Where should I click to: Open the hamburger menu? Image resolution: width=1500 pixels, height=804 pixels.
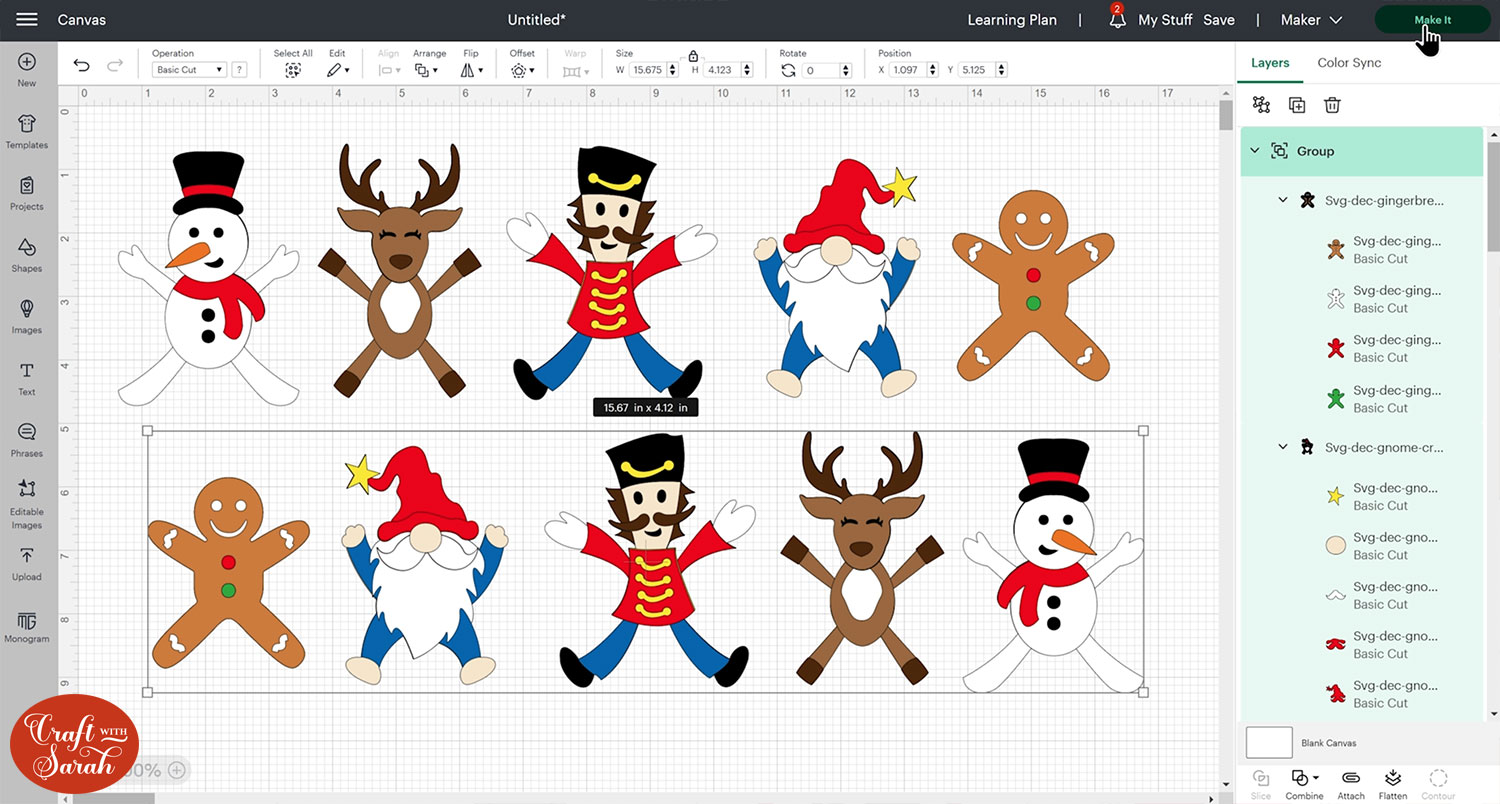pos(27,19)
